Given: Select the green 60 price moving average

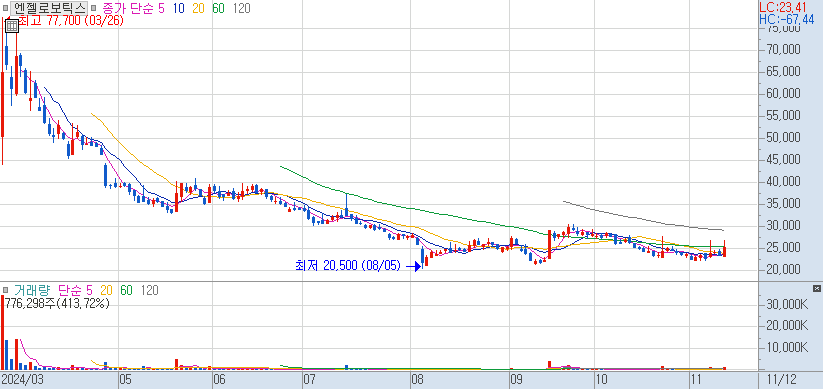Looking at the screenshot, I should [219, 8].
